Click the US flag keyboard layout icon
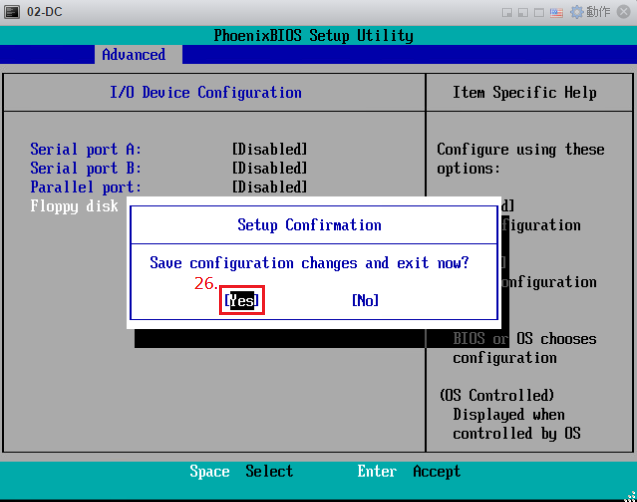 coord(556,13)
